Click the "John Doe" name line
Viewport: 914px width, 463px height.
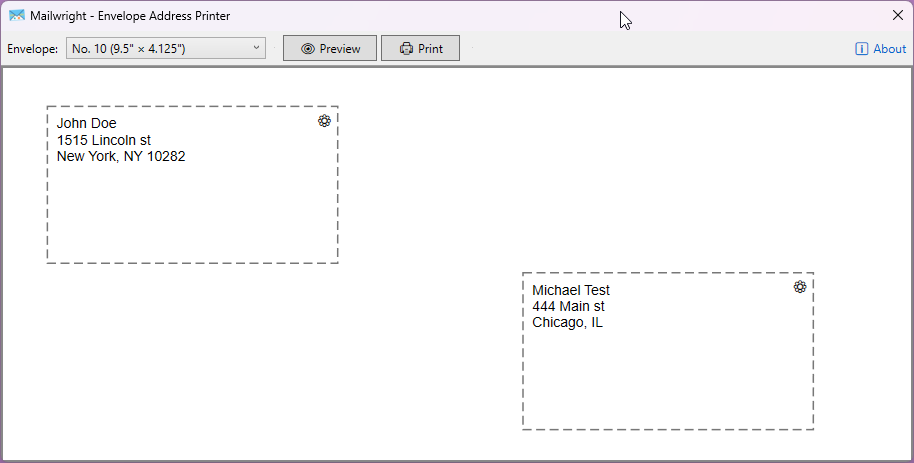click(x=86, y=123)
